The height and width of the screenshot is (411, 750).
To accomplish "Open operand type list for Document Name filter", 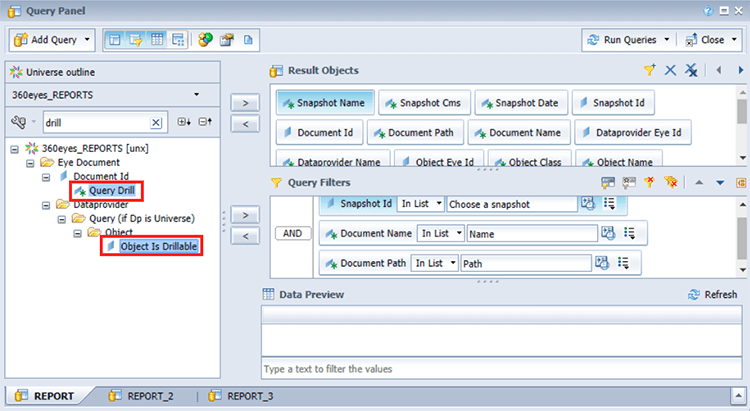I will [x=629, y=233].
